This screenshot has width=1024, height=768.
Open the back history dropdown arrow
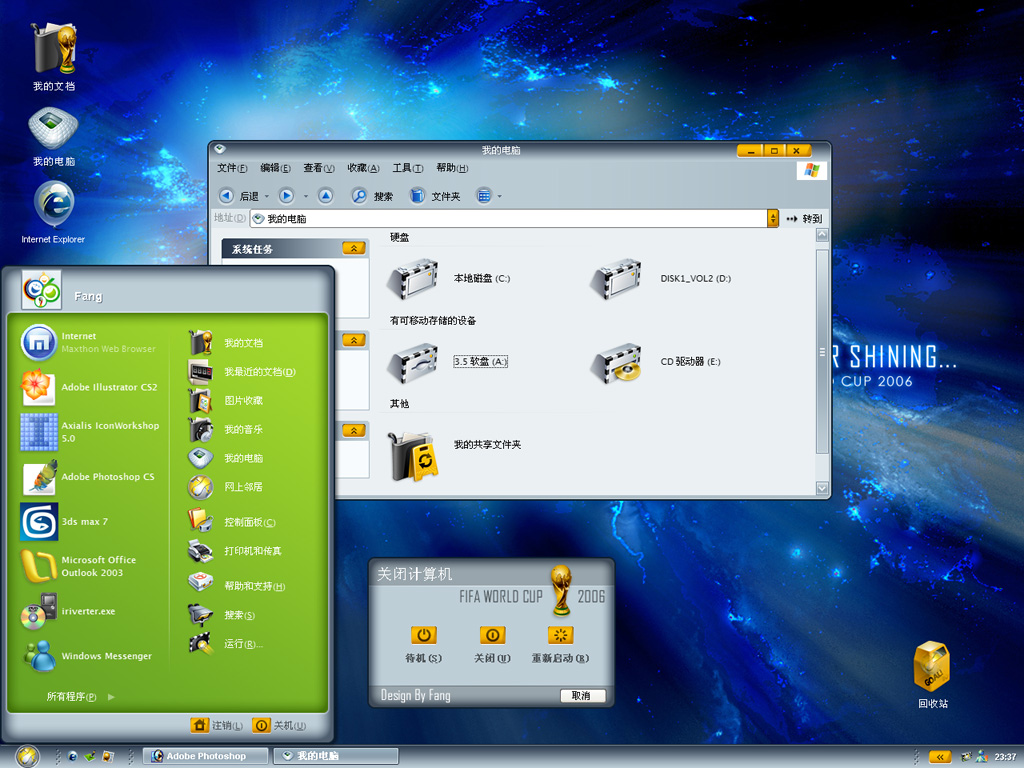266,197
